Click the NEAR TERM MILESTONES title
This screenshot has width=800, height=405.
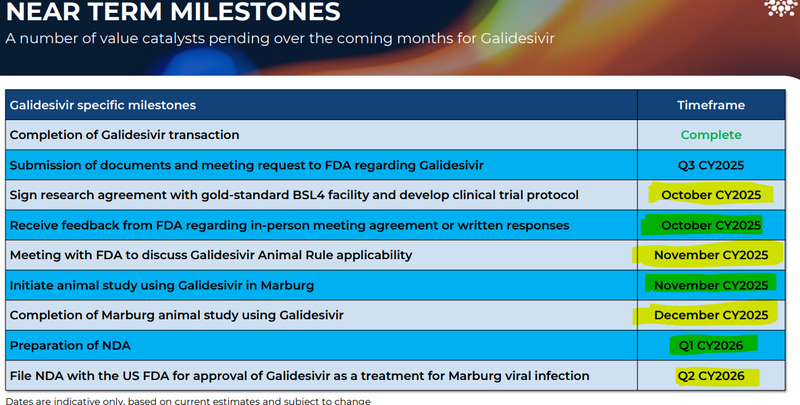172,13
